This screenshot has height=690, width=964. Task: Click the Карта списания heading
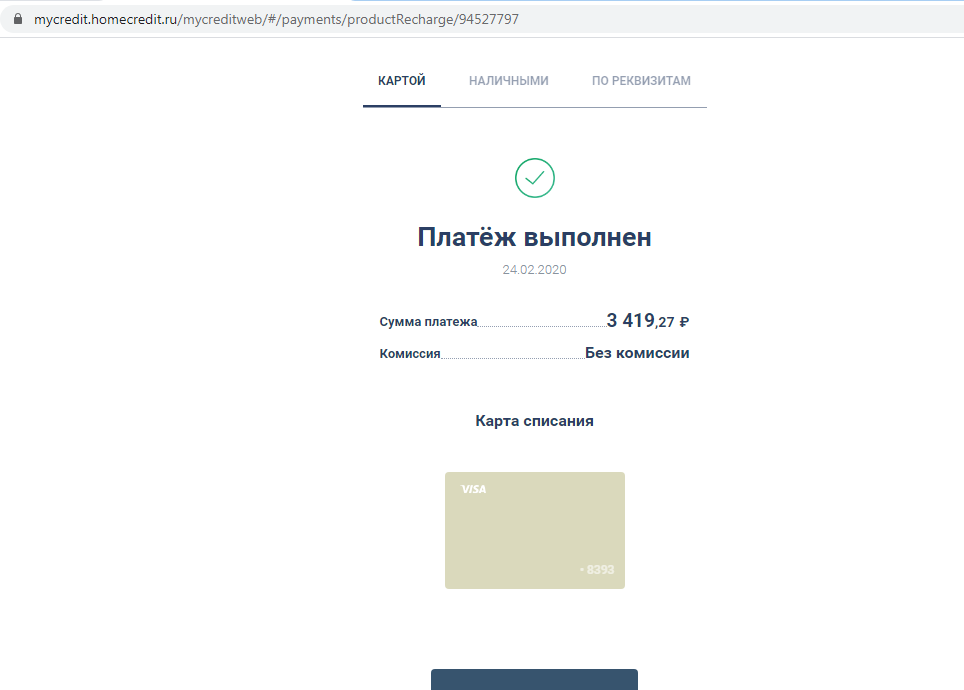[x=534, y=421]
